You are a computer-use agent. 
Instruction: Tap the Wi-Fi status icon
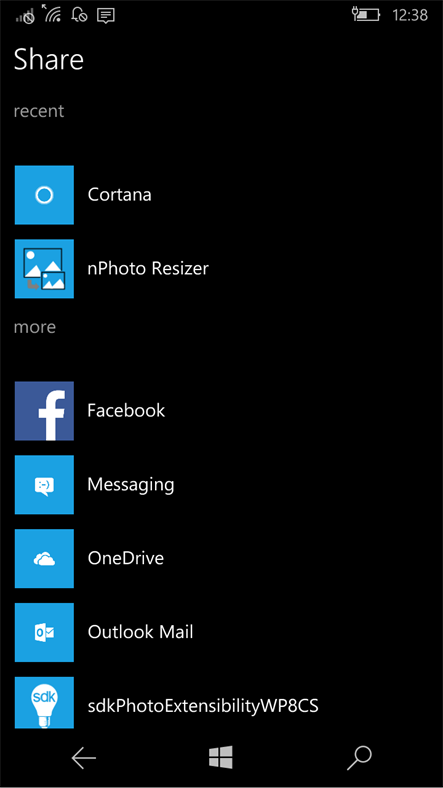[x=51, y=14]
